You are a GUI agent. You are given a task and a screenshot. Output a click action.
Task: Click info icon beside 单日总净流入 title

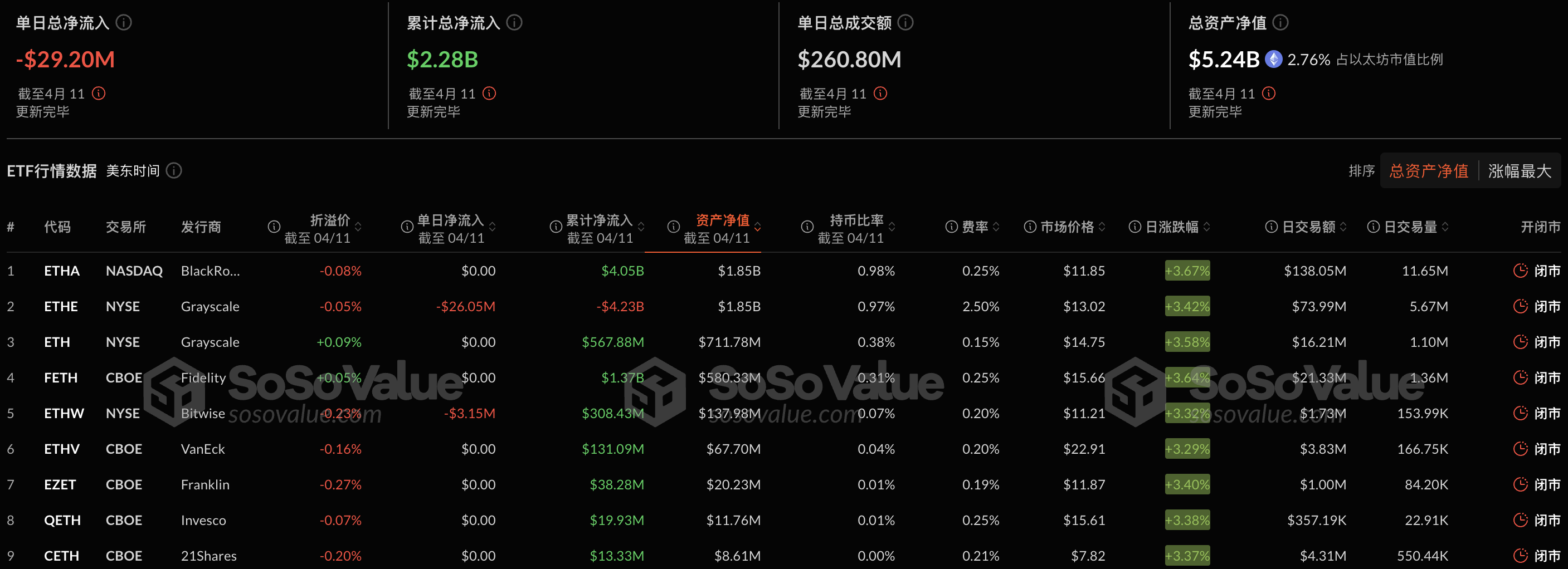124,22
